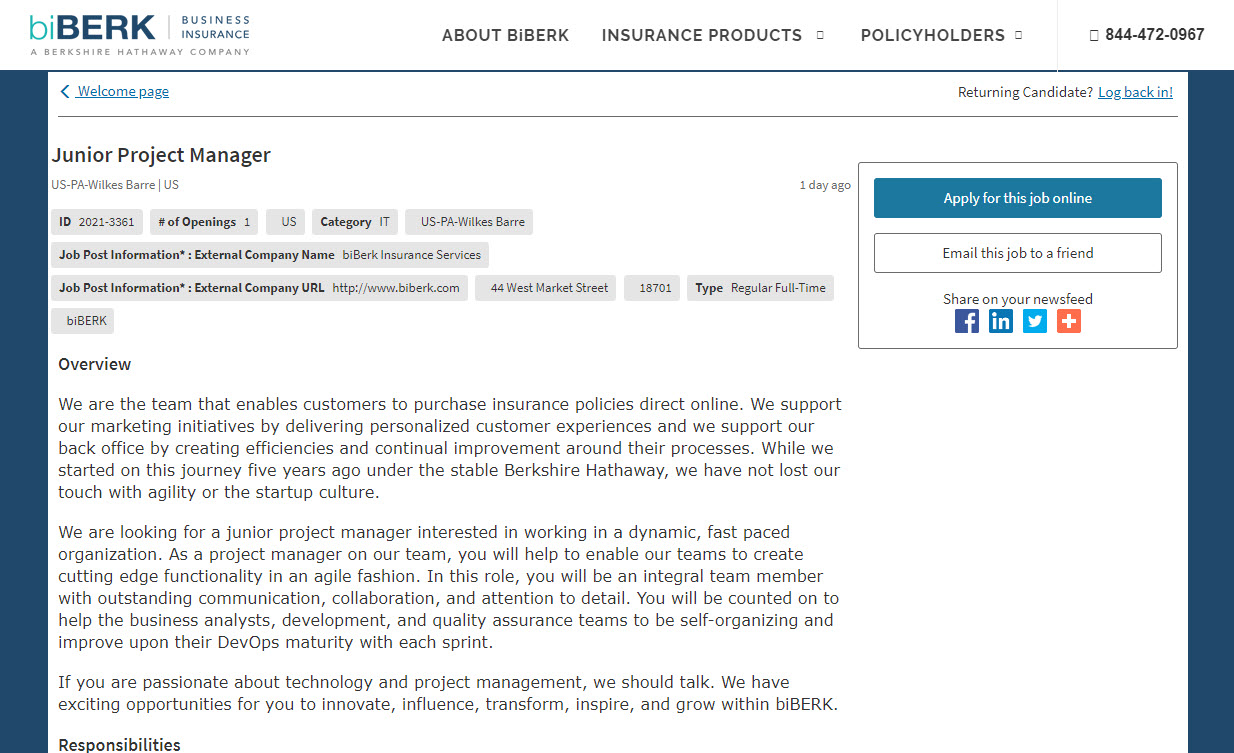The width and height of the screenshot is (1234, 753).
Task: Open the About biBERK menu item
Action: pyautogui.click(x=505, y=35)
